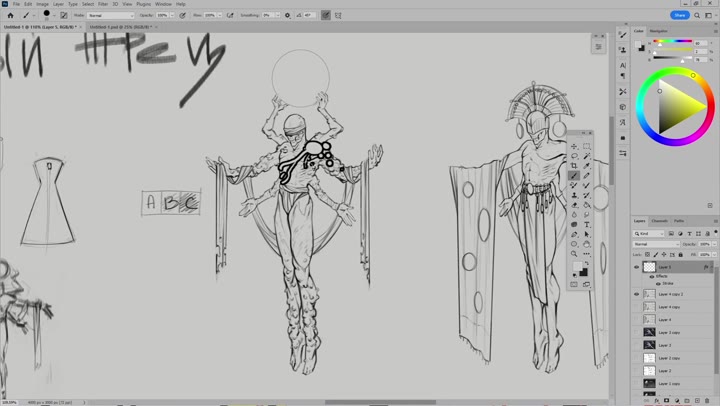Image resolution: width=720 pixels, height=406 pixels.
Task: Click delete layer trash icon
Action: click(x=707, y=400)
